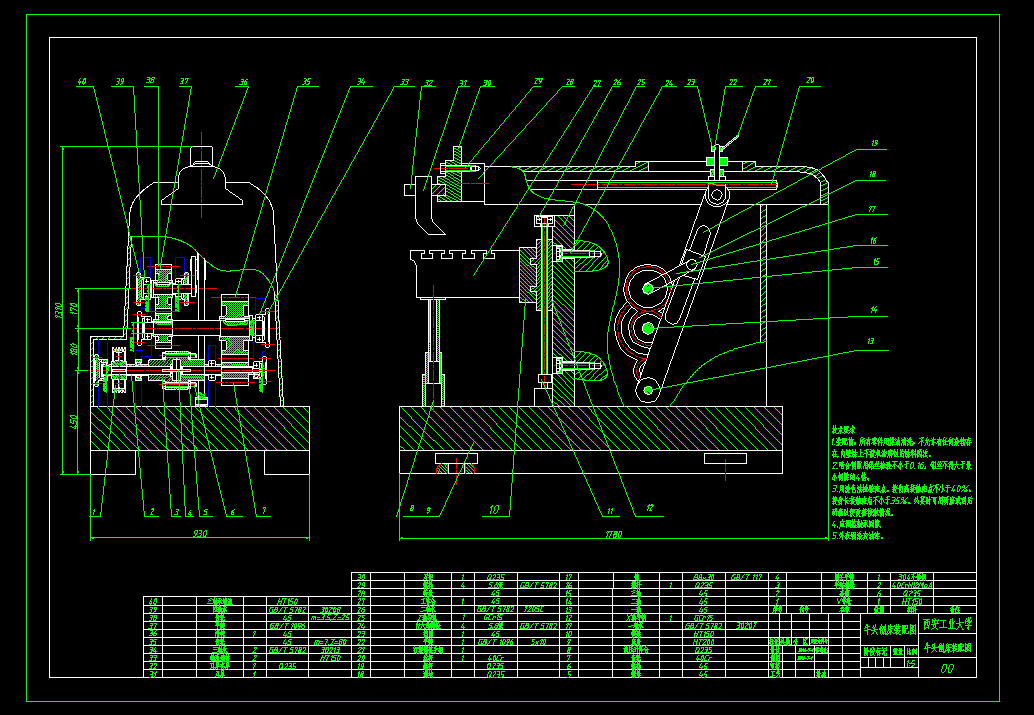
Task: Click balloon callout number 2 below left view
Action: tap(152, 511)
